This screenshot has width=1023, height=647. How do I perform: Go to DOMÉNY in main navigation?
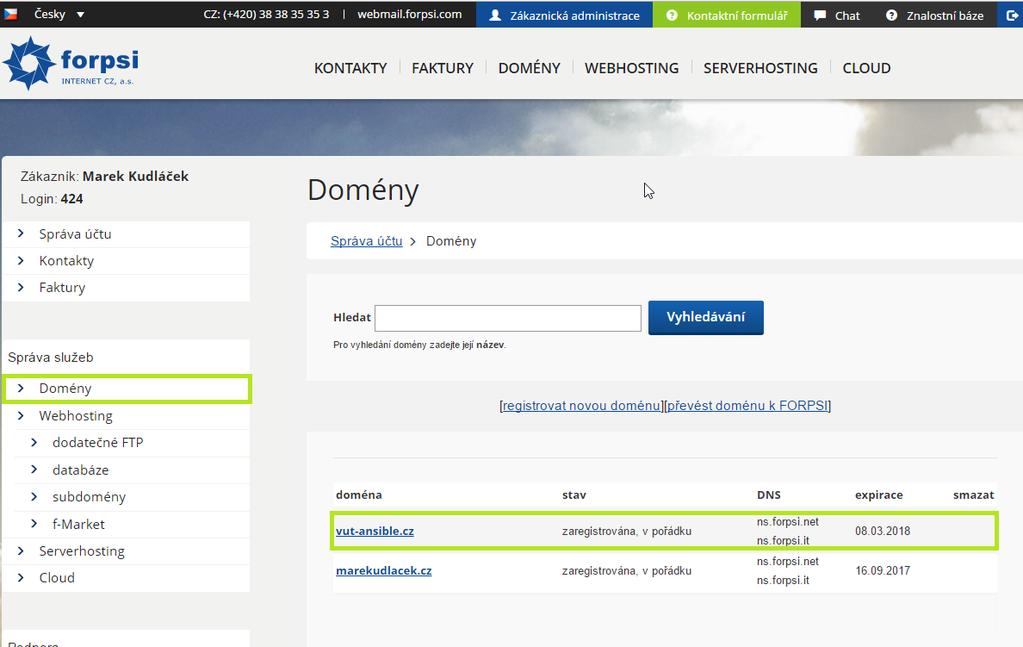529,68
